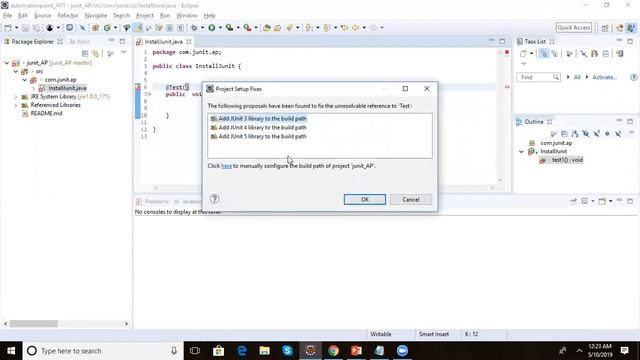Open the Refactor menu
640x360 pixels.
click(x=68, y=16)
